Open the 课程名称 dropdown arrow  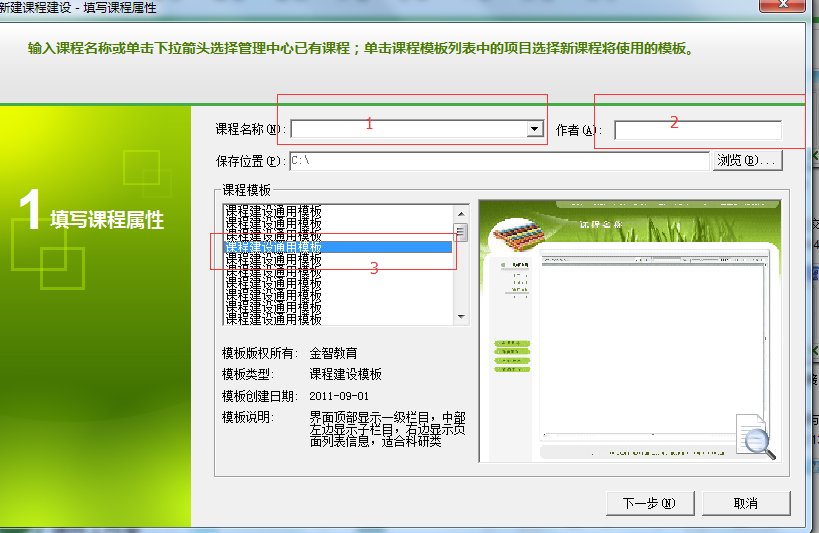[535, 129]
